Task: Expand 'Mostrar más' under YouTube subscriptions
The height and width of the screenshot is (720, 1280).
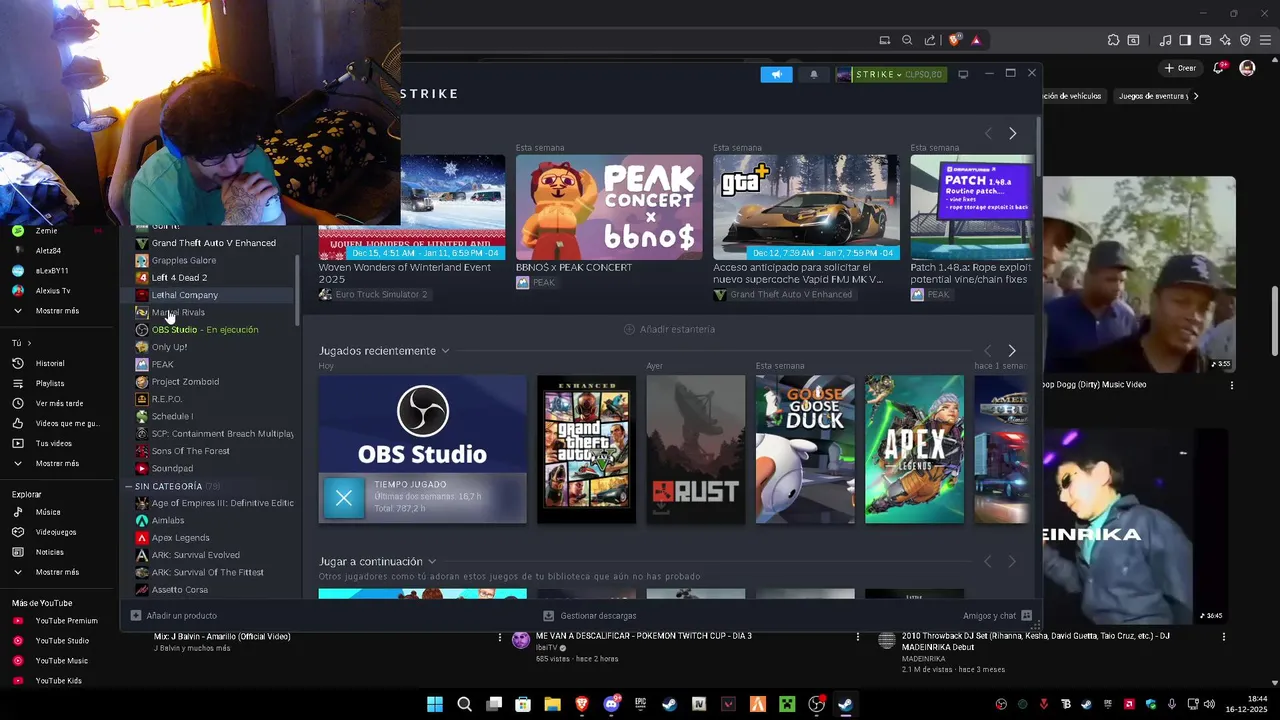Action: click(57, 311)
